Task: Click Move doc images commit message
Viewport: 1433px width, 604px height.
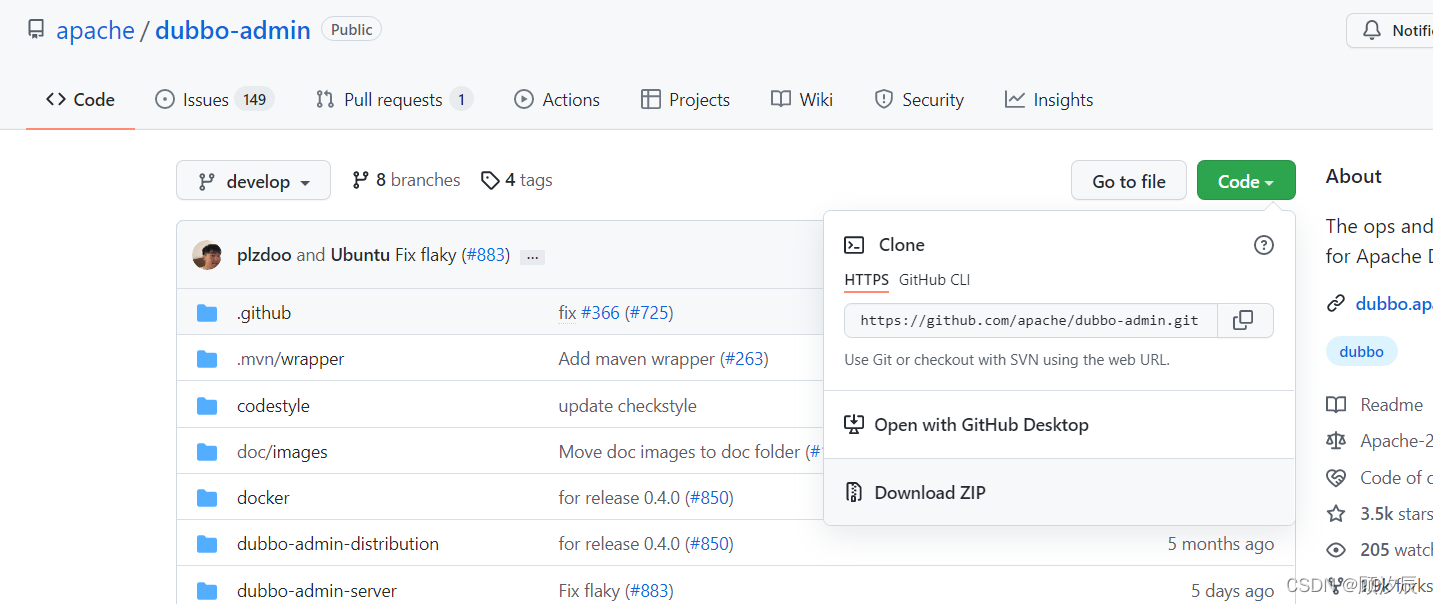Action: click(680, 452)
